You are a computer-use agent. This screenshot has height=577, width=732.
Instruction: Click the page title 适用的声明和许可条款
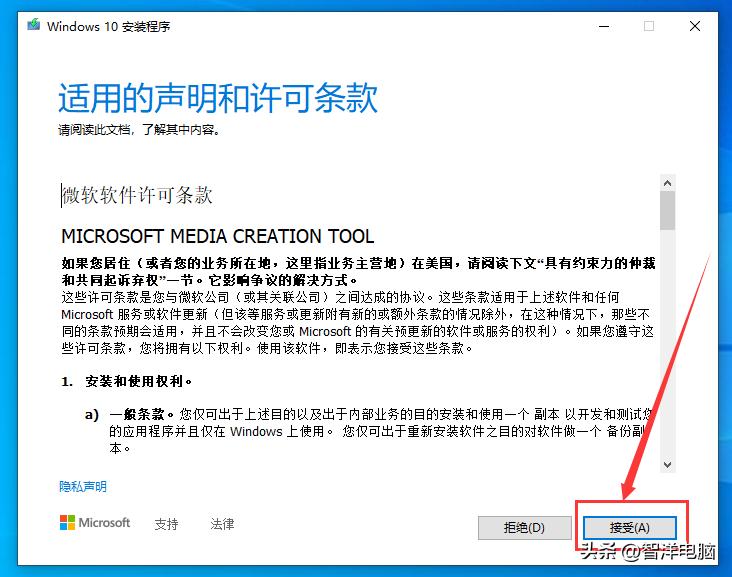tap(218, 98)
